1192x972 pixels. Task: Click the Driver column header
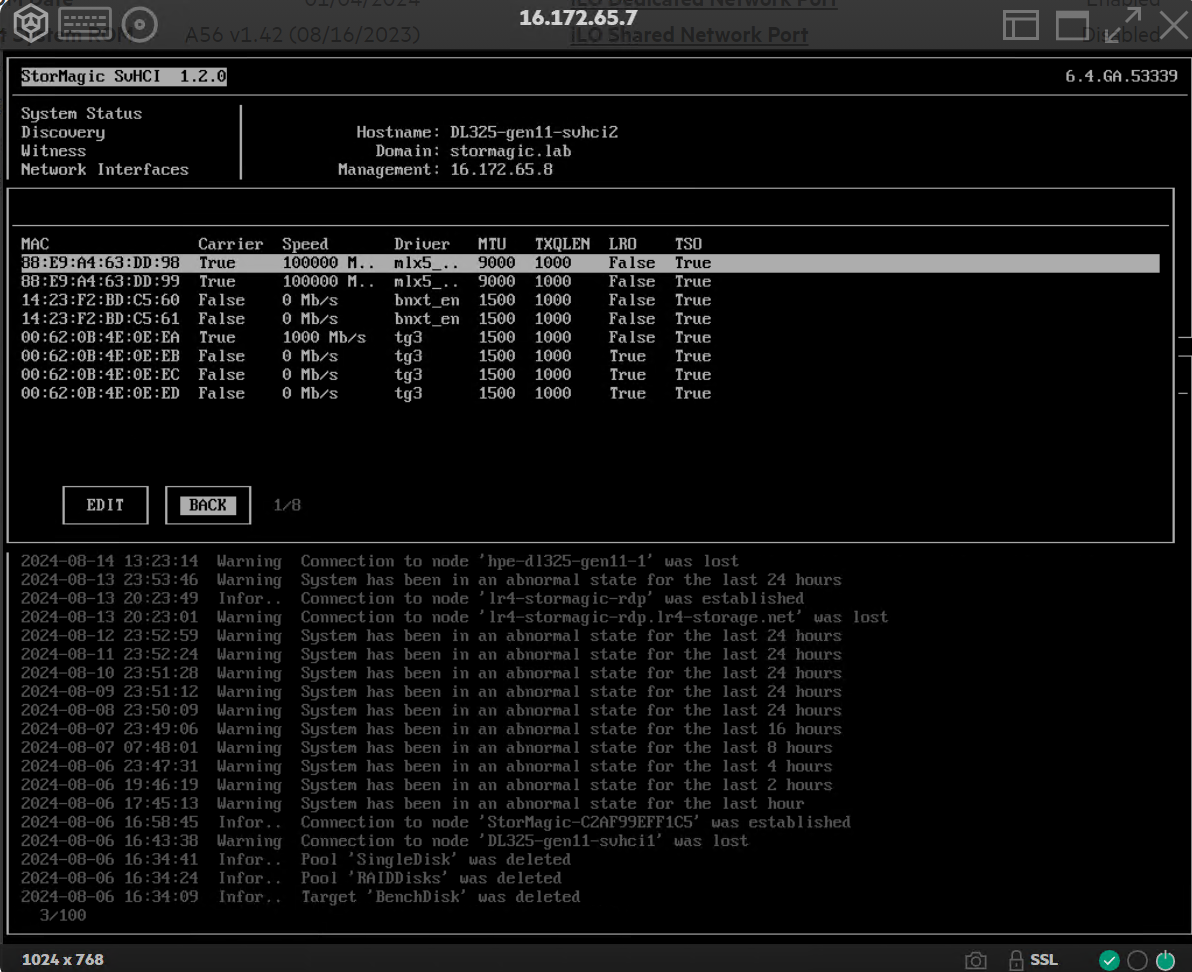421,244
